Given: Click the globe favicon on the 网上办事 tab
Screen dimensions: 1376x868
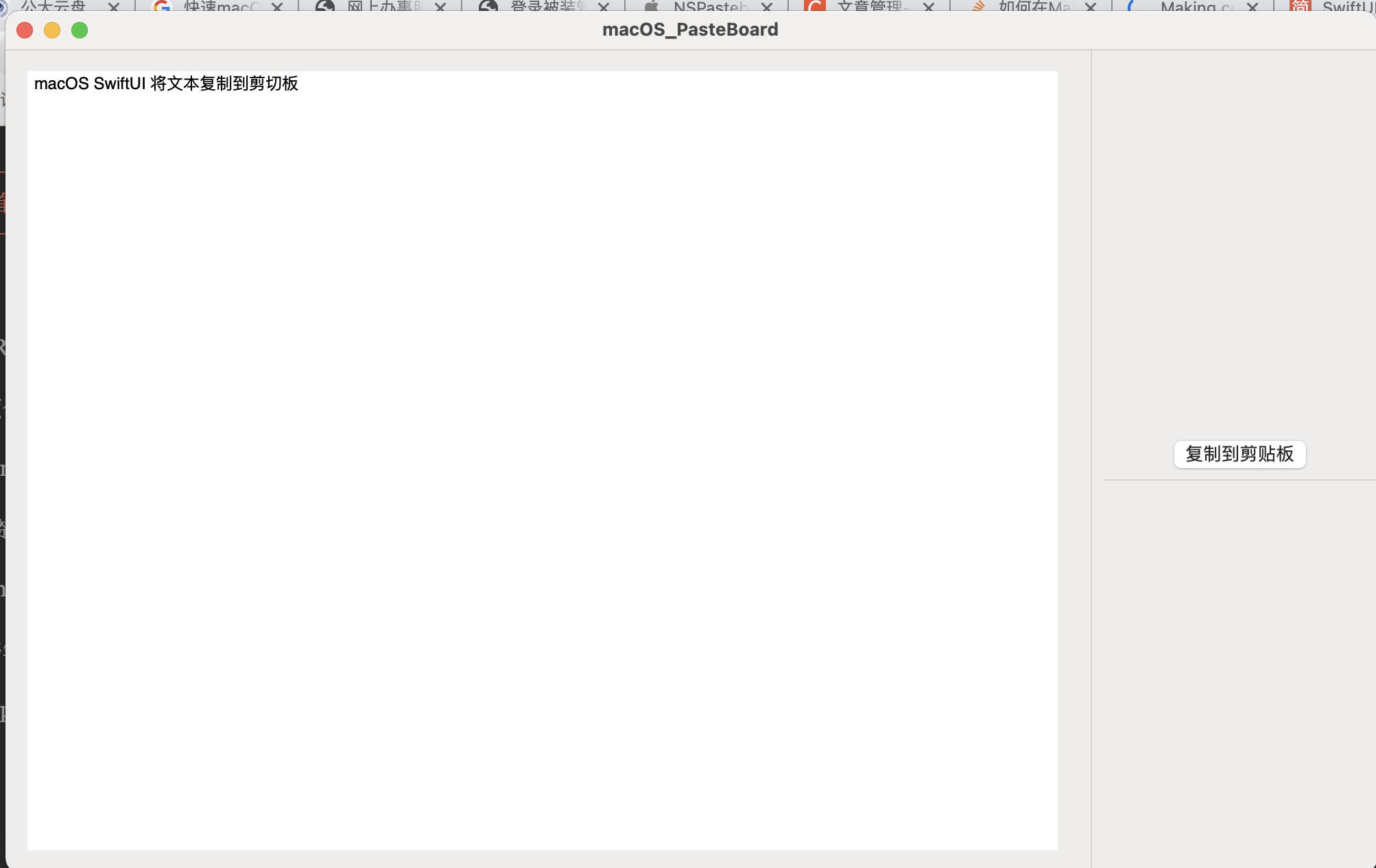Looking at the screenshot, I should pos(324,7).
